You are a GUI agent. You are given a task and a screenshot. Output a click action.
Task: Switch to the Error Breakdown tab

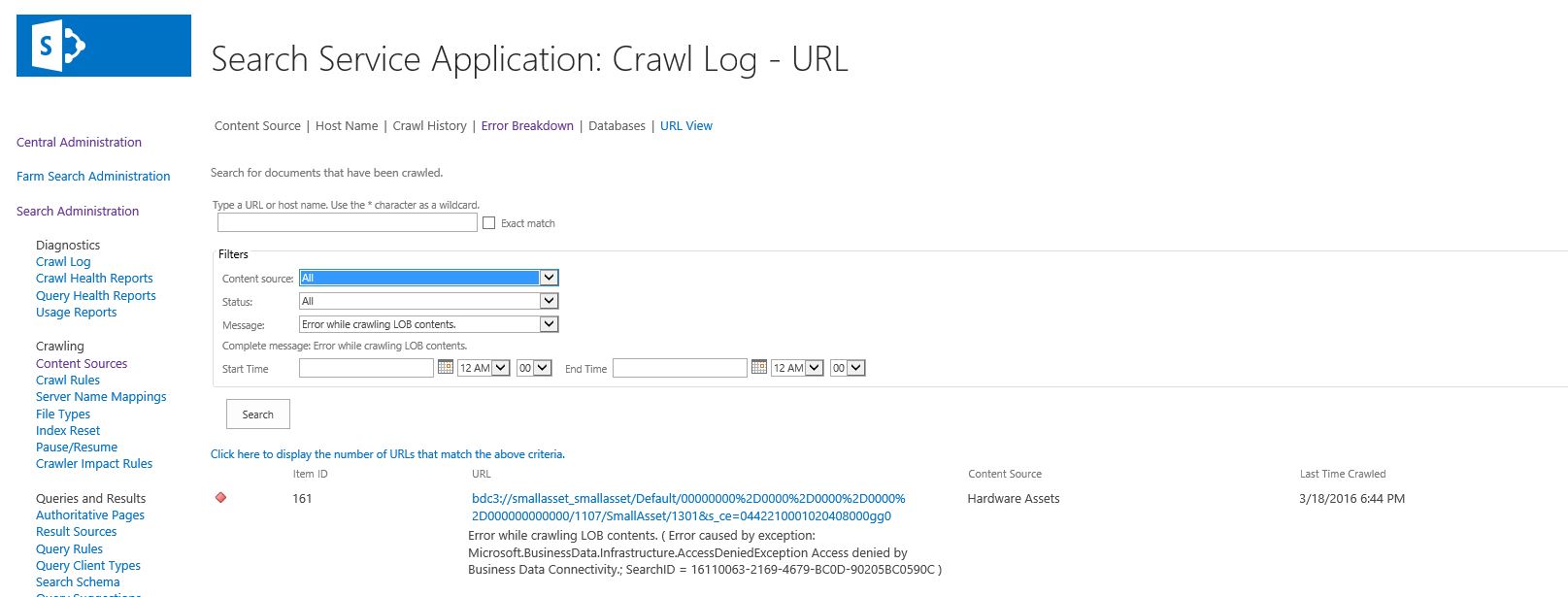pos(527,126)
